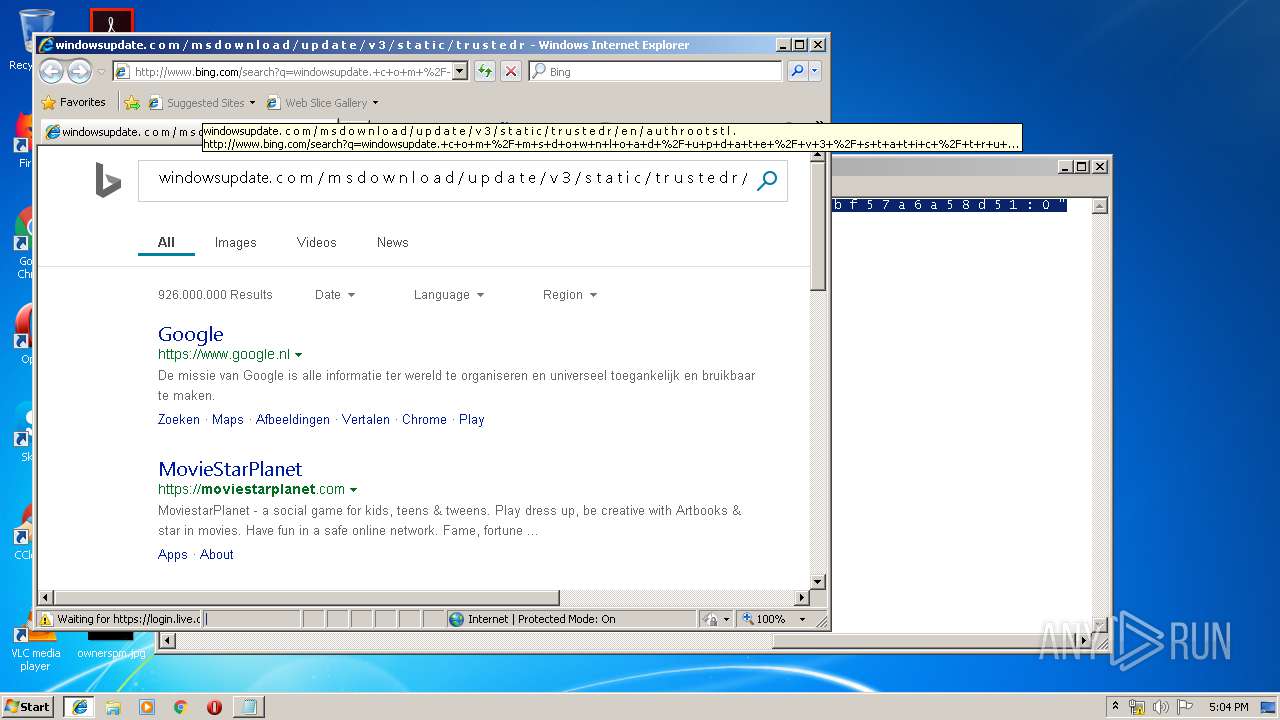The width and height of the screenshot is (1280, 720).
Task: Click IE horizontal scrollbar right arrow
Action: pos(801,597)
